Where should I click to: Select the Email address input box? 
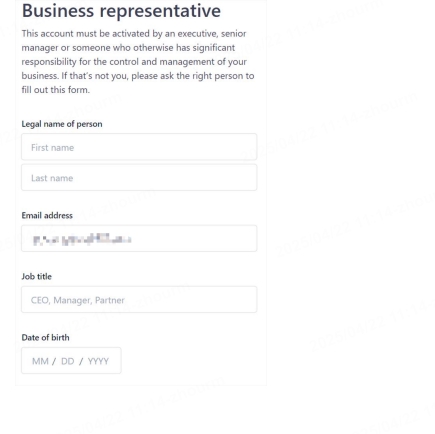[x=139, y=238]
